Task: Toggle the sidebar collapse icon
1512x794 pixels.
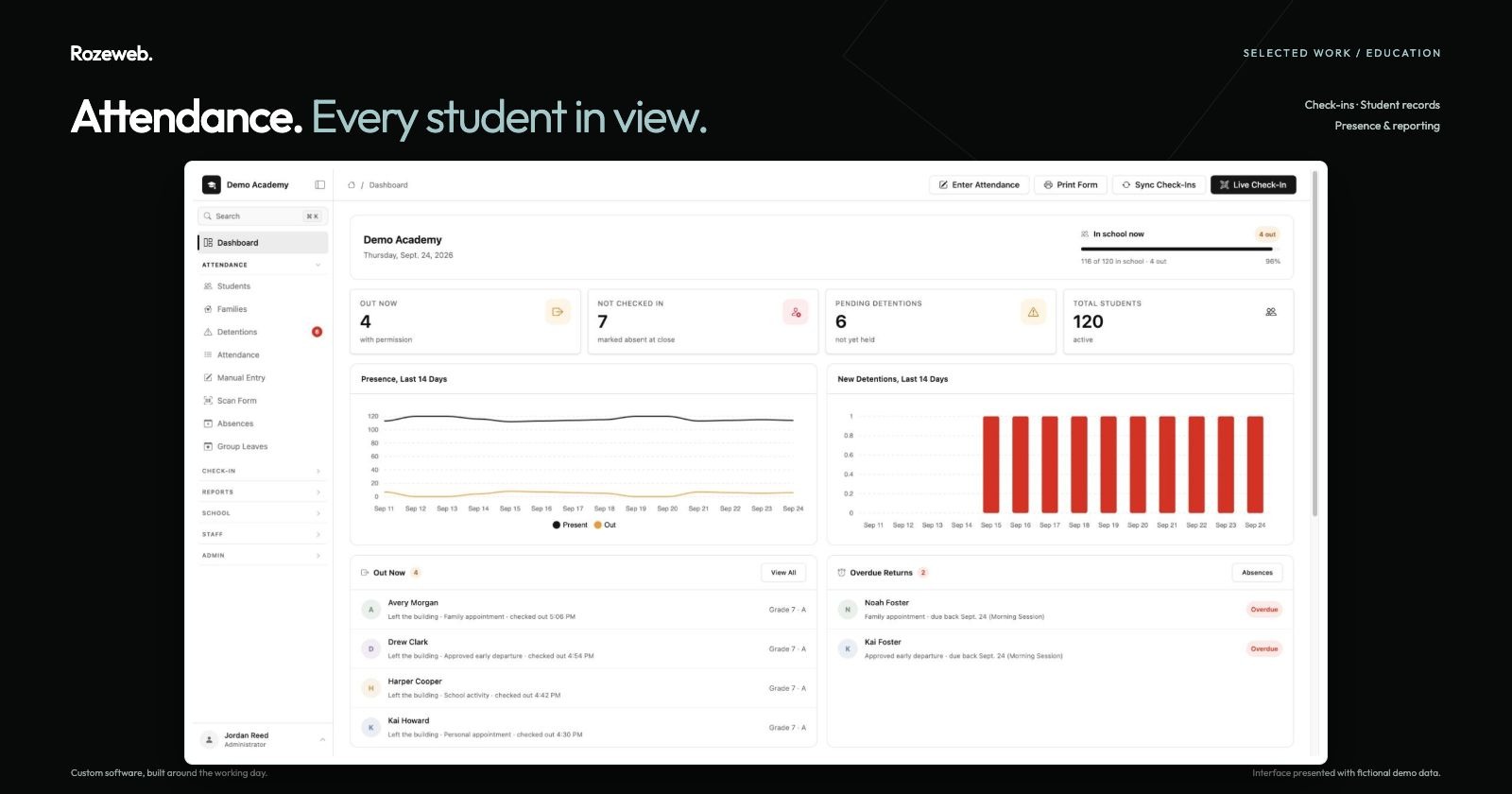Action: (320, 185)
